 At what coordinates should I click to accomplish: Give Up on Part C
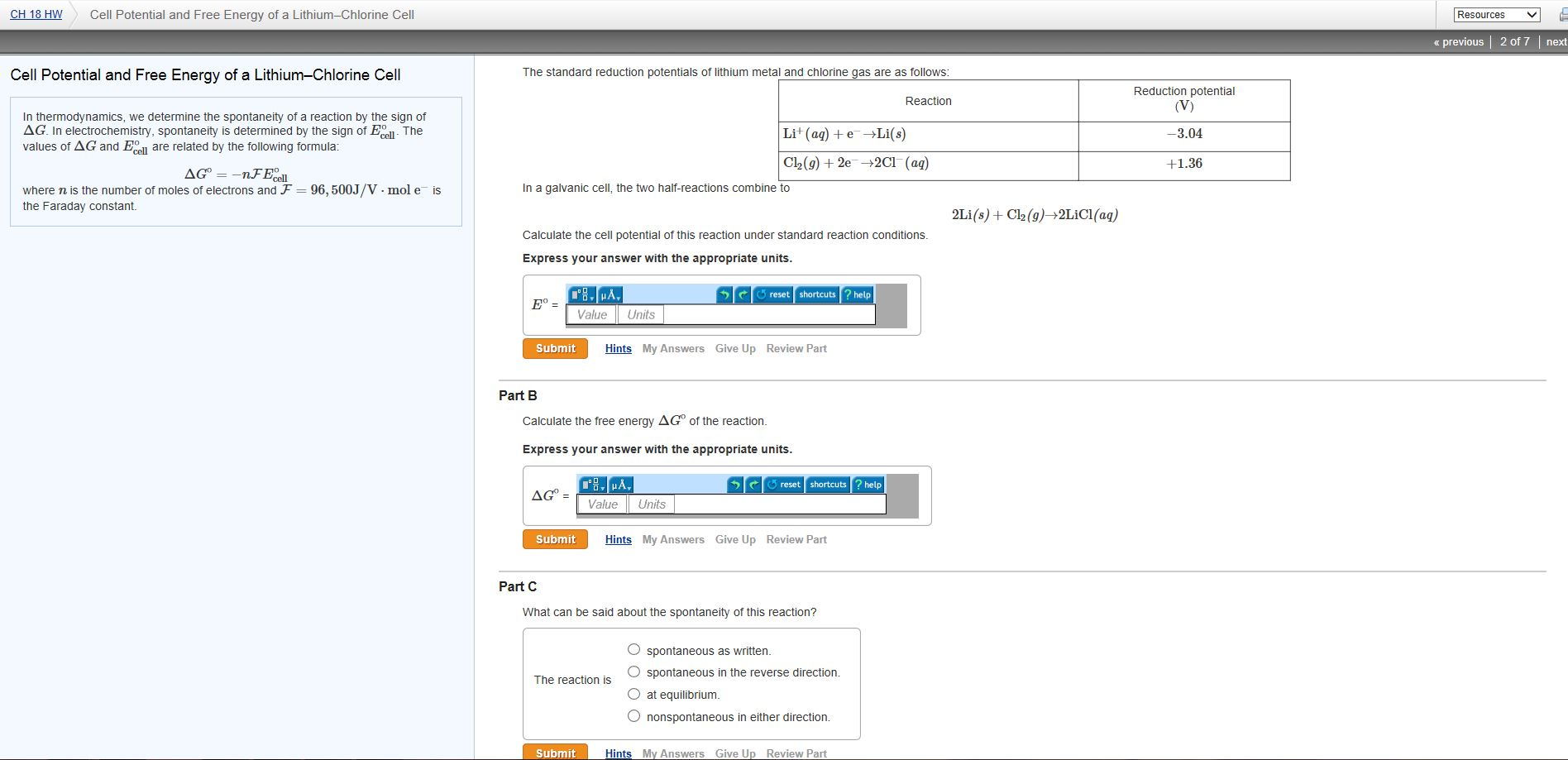tap(735, 753)
